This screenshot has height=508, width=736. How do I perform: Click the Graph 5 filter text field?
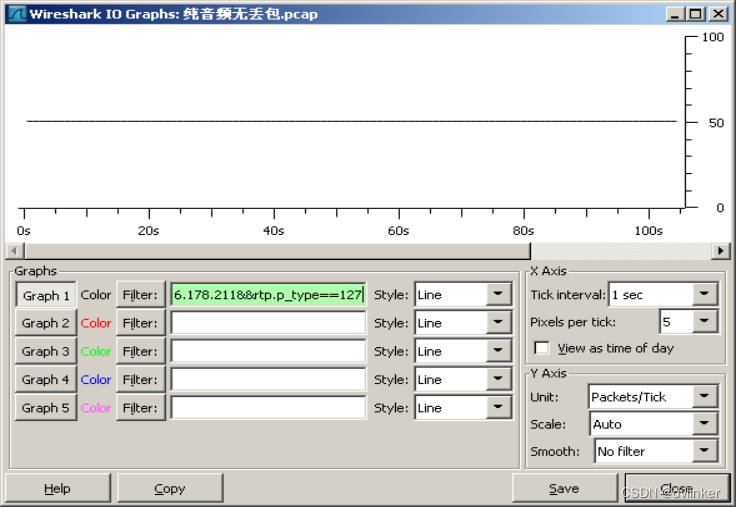coord(268,408)
